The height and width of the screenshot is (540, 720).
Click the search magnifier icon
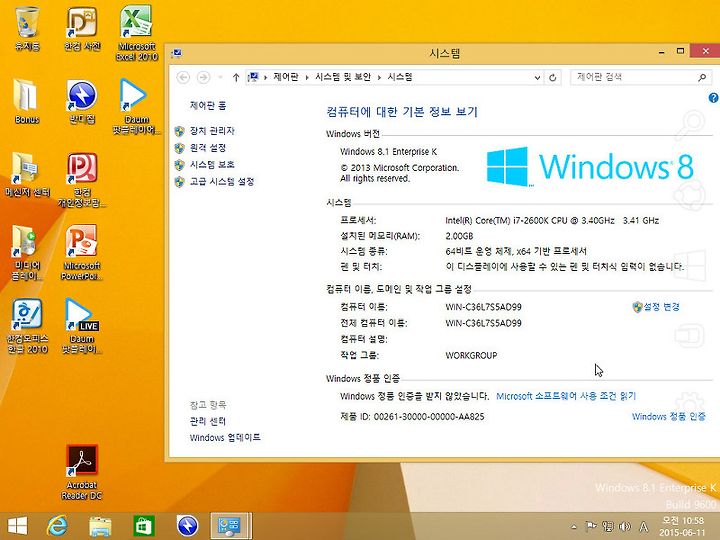pyautogui.click(x=702, y=77)
